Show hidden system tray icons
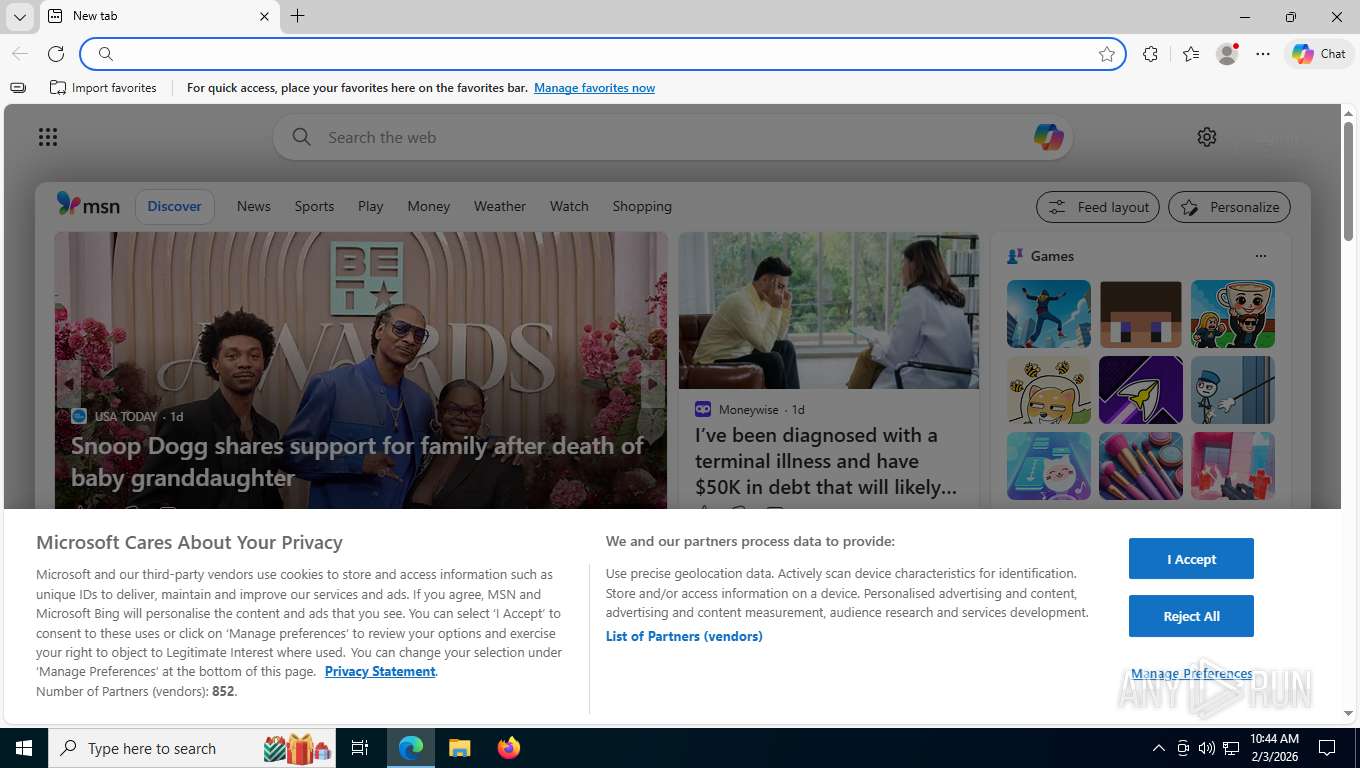The image size is (1360, 768). [1159, 748]
